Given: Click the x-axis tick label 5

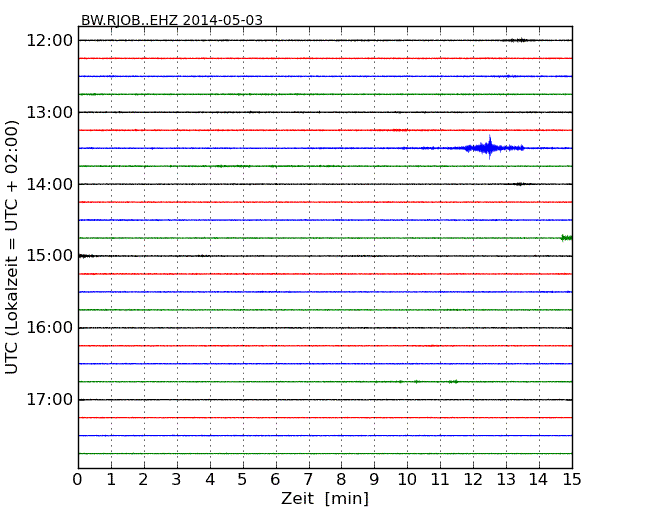Looking at the screenshot, I should (x=243, y=479).
